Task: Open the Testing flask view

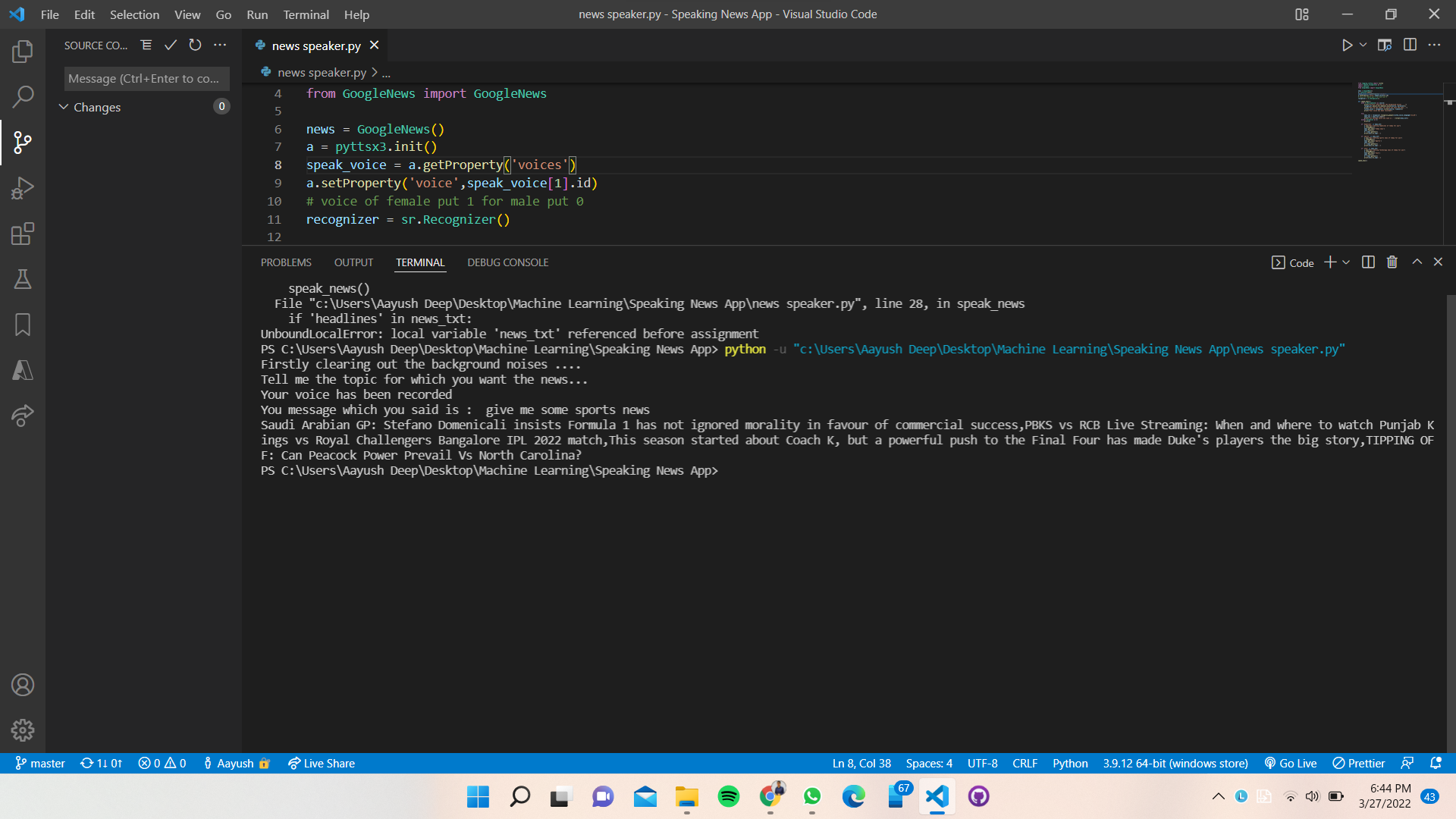Action: (23, 279)
